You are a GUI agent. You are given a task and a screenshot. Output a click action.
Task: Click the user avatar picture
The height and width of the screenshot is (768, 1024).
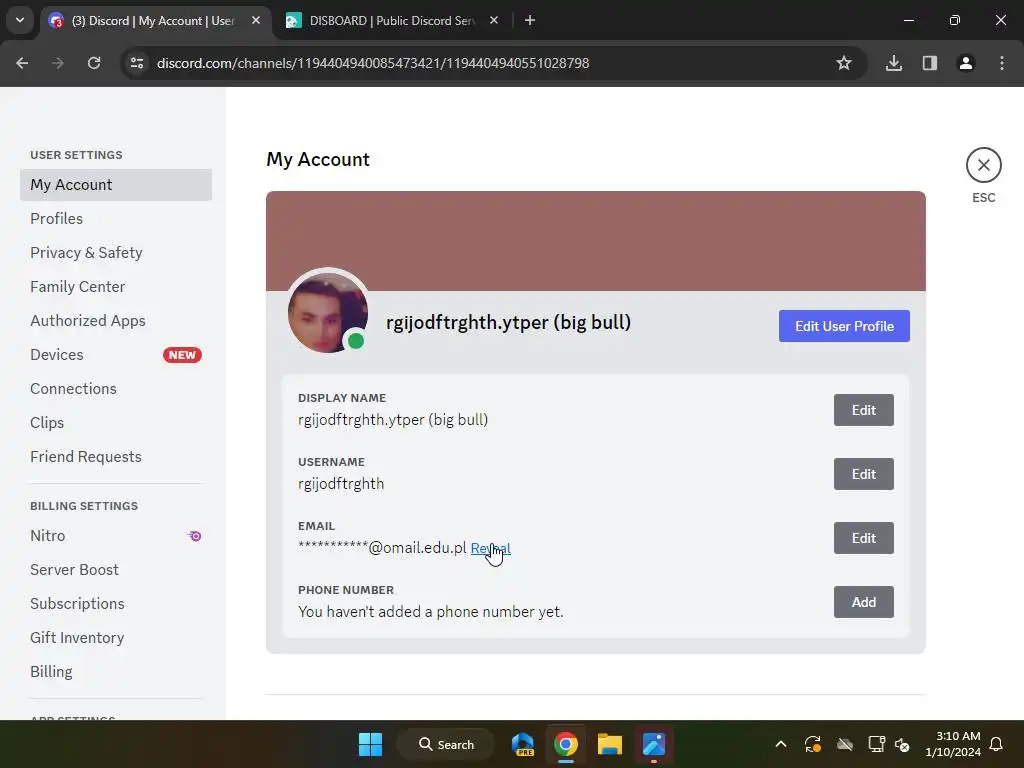328,312
